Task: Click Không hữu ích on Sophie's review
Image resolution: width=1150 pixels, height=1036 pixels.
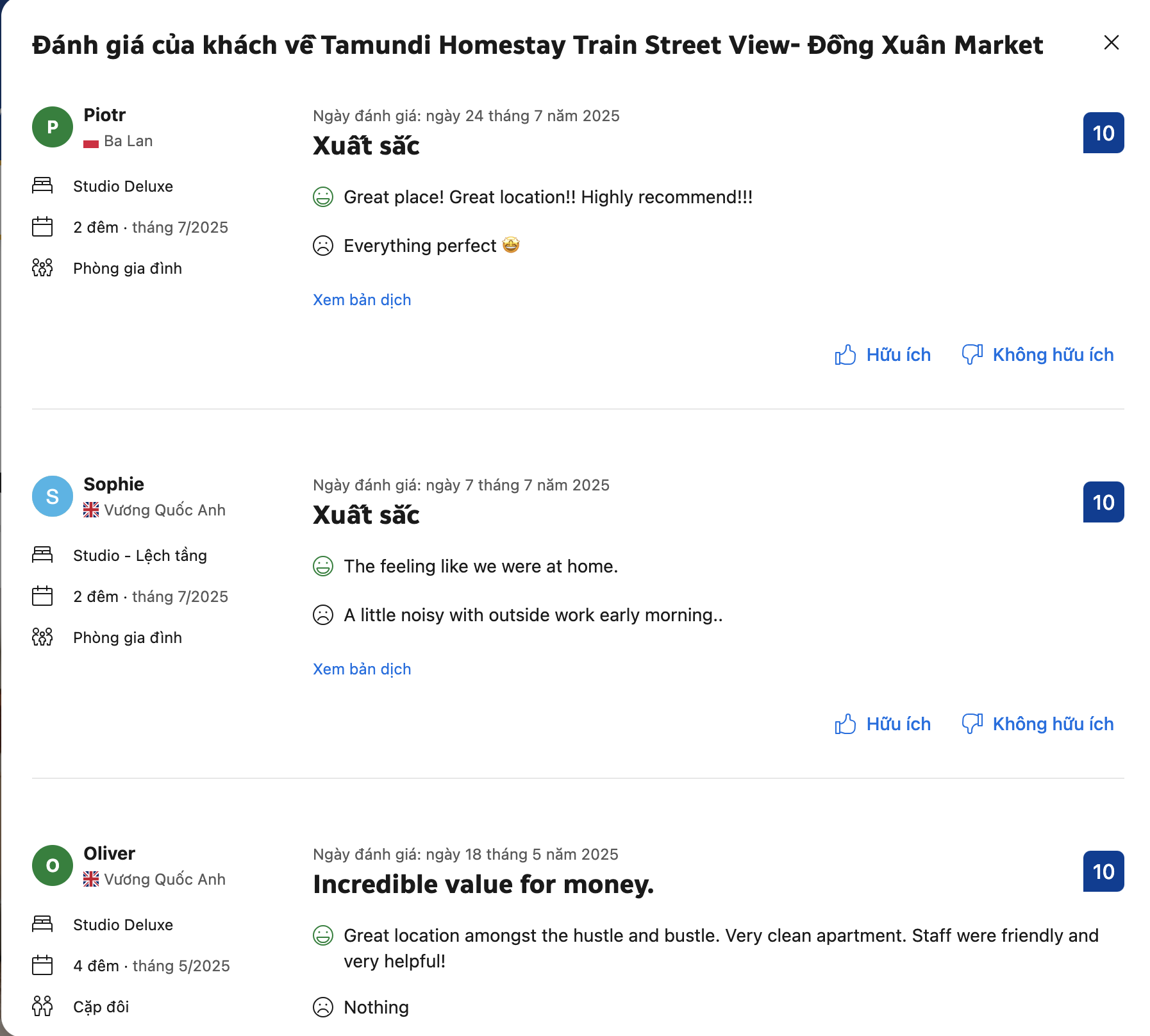Action: 1038,724
